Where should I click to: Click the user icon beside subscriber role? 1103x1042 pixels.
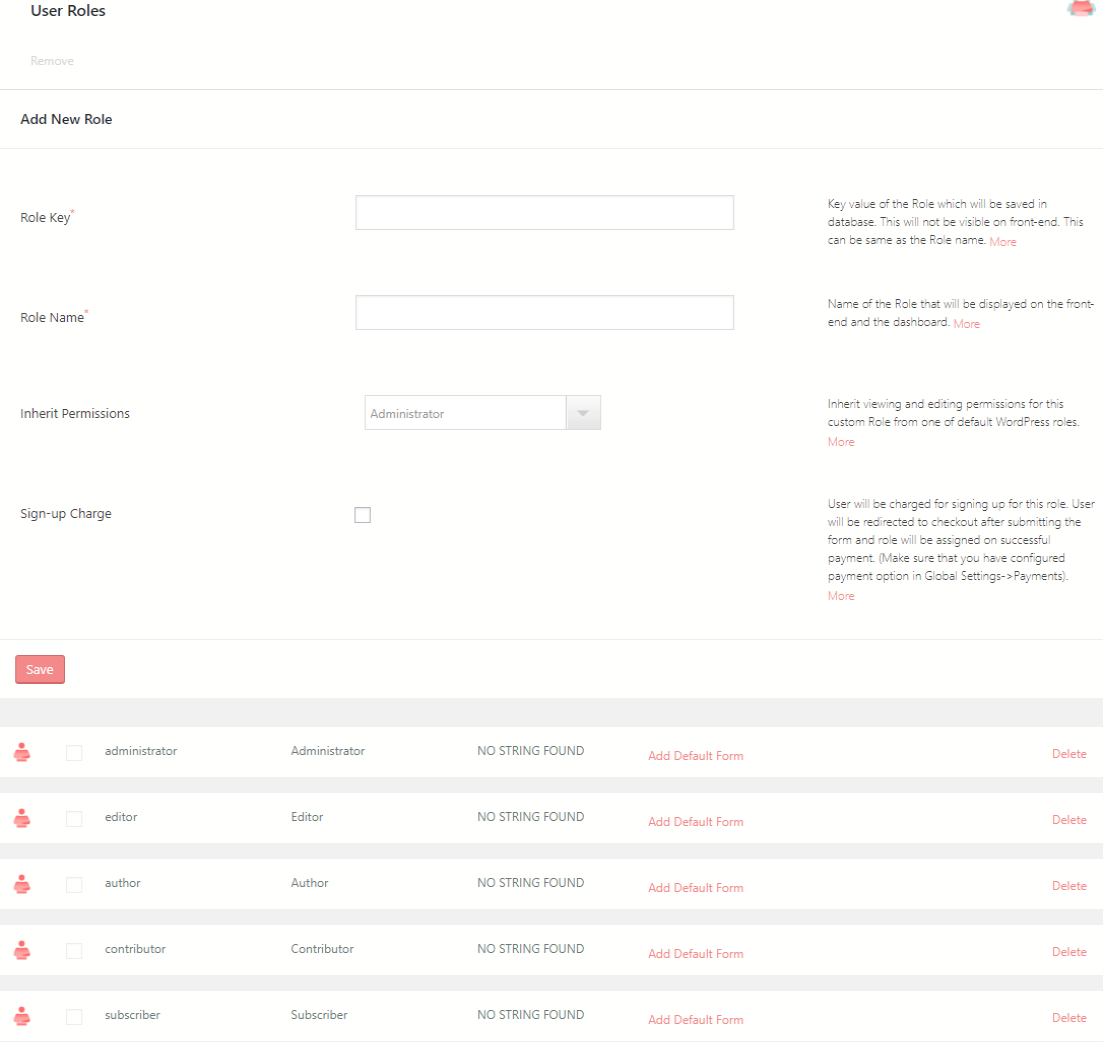click(22, 1016)
